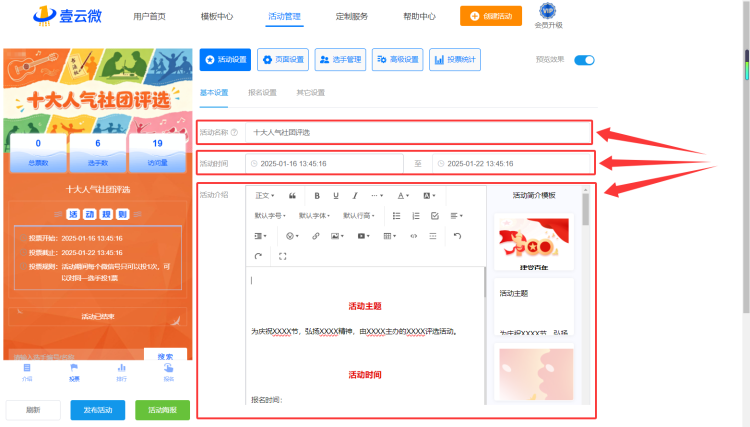This screenshot has height=427, width=750.
Task: Select the 活动设置 button
Action: pyautogui.click(x=225, y=59)
